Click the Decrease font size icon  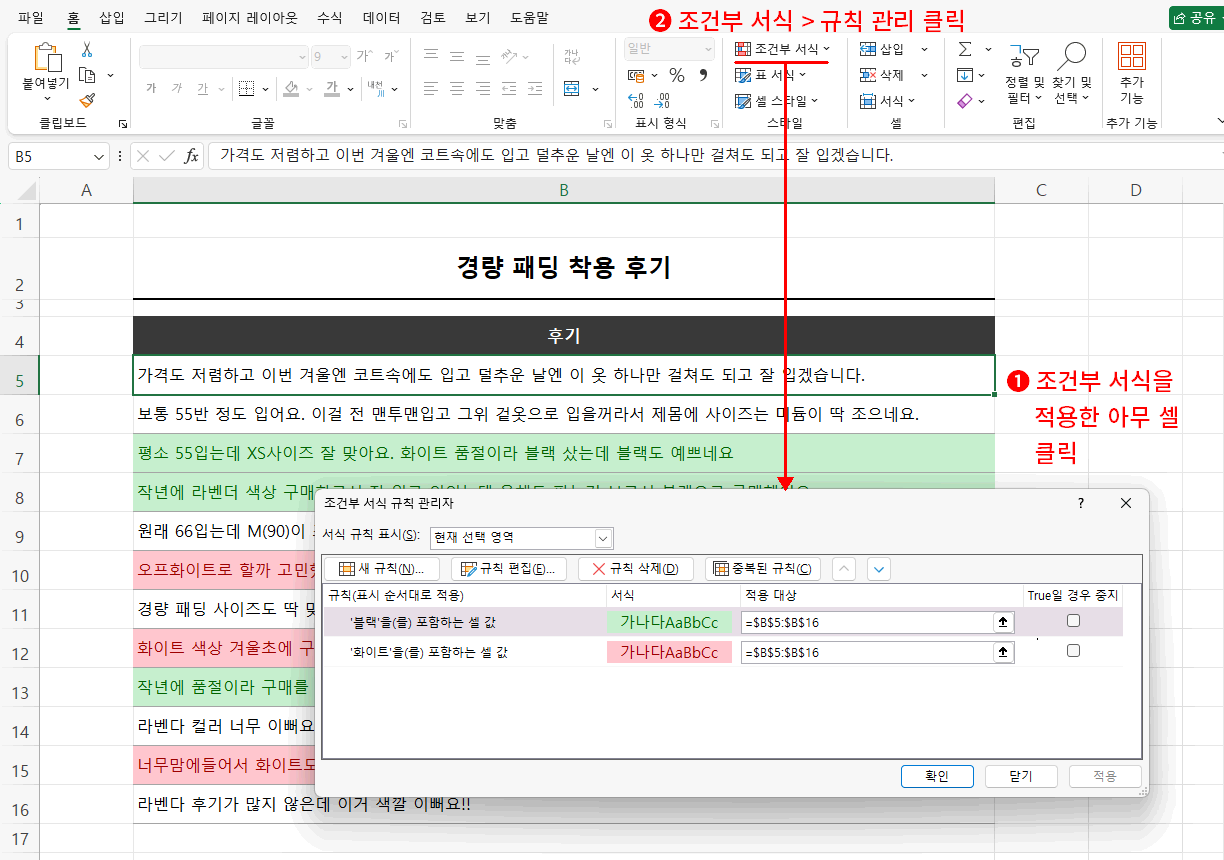[x=390, y=56]
